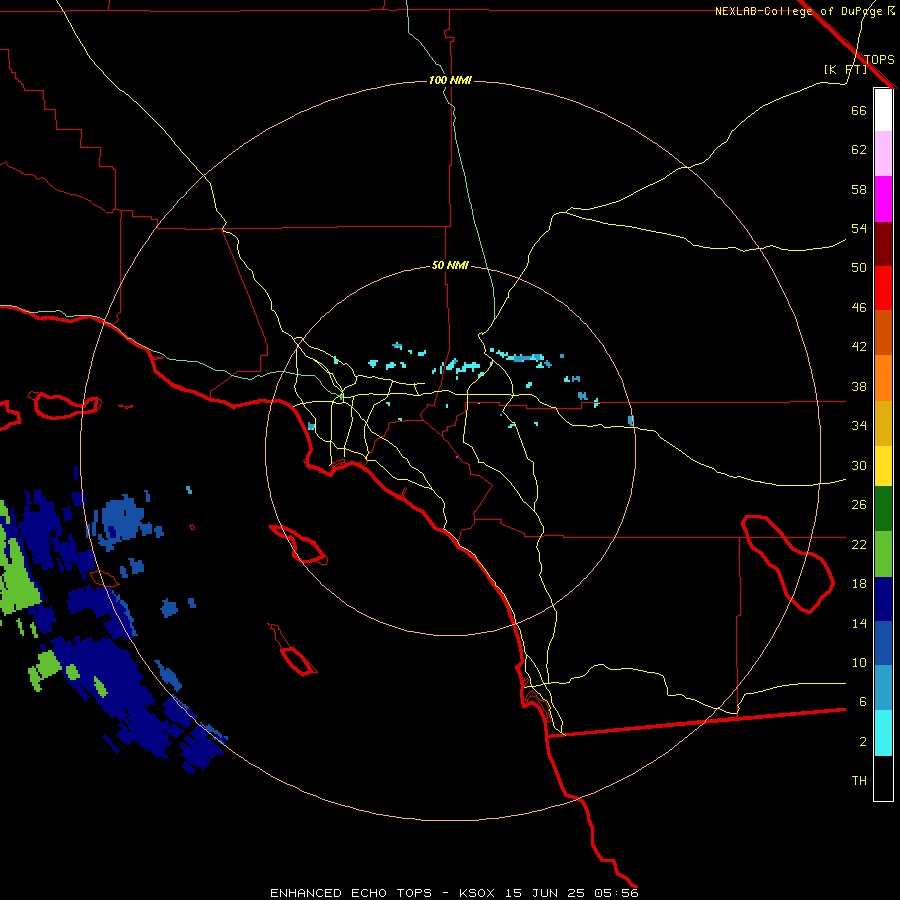900x900 pixels.
Task: Click the TH threshold legend label
Action: [859, 781]
